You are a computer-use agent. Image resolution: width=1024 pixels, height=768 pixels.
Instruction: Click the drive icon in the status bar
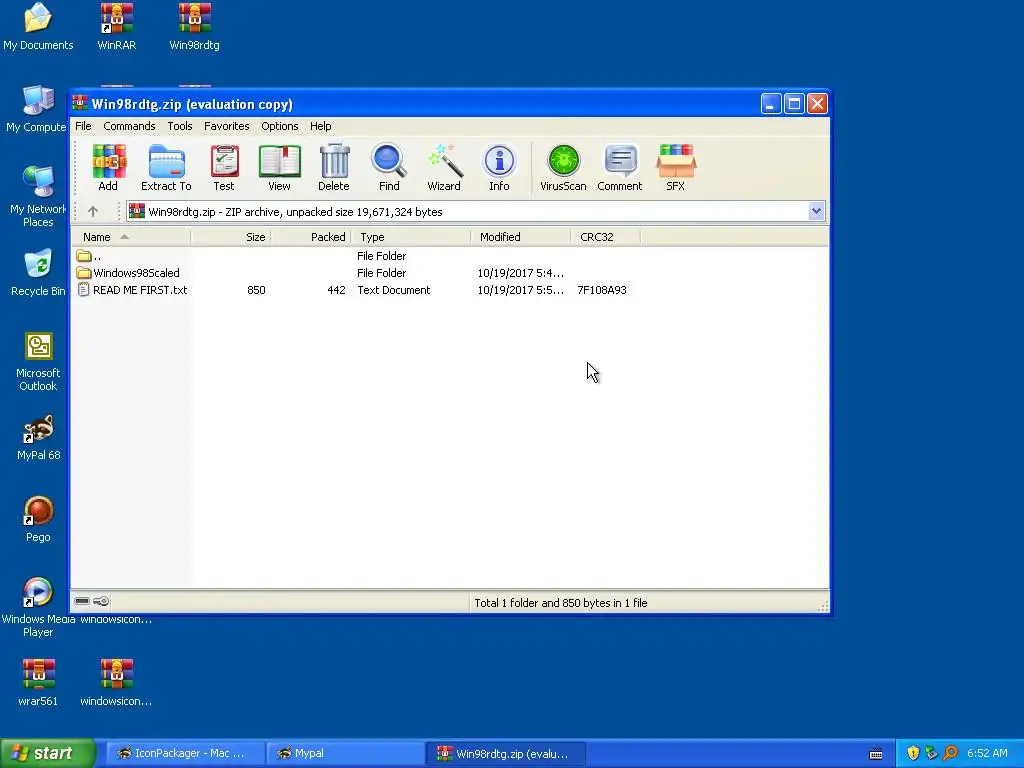(82, 601)
